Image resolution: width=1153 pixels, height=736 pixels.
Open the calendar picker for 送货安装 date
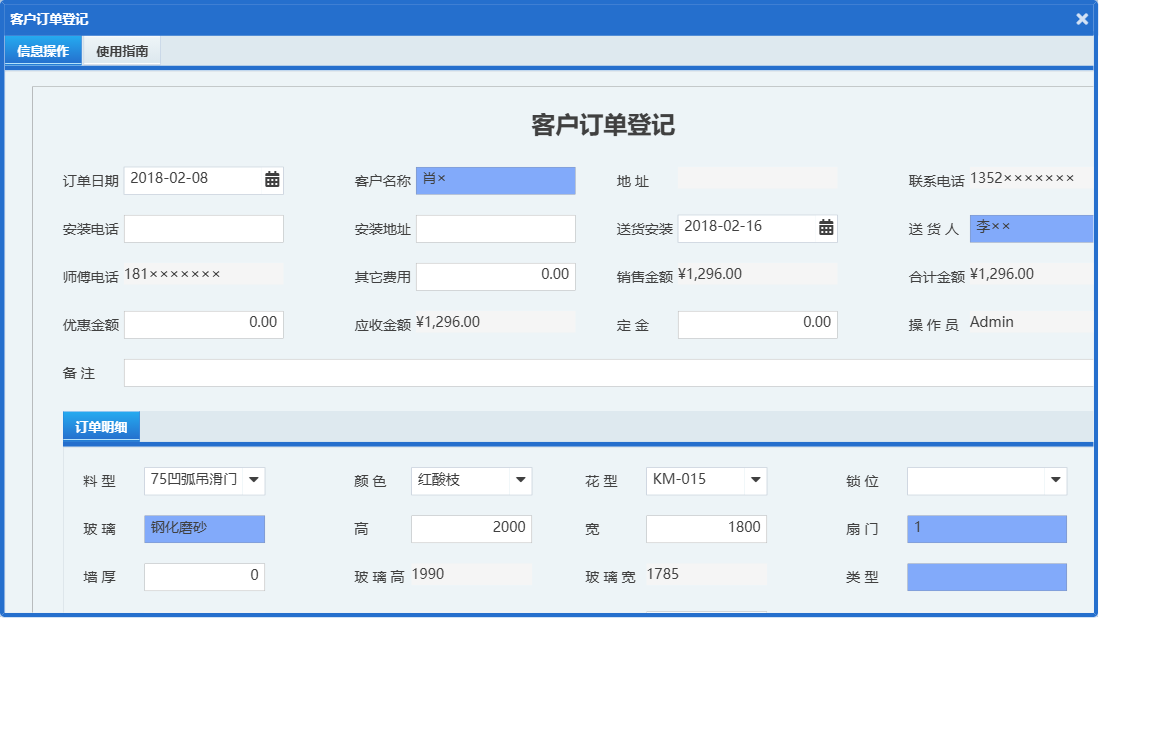[824, 228]
